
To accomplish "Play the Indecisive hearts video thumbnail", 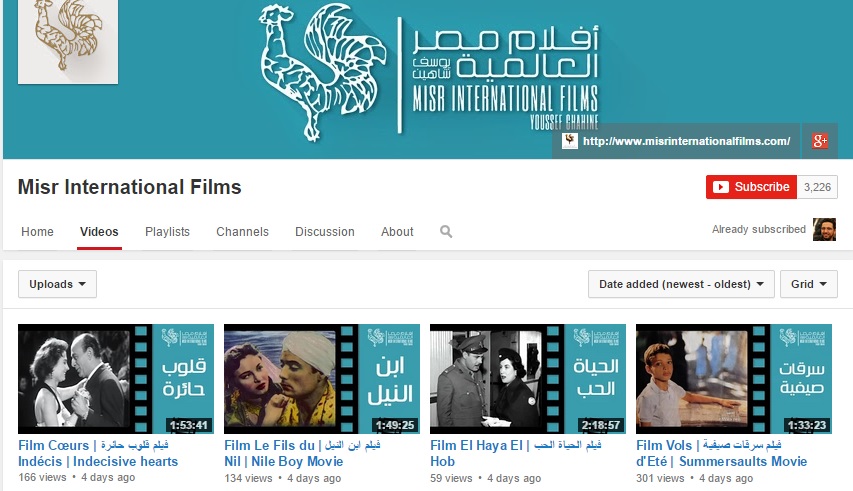I will click(116, 379).
